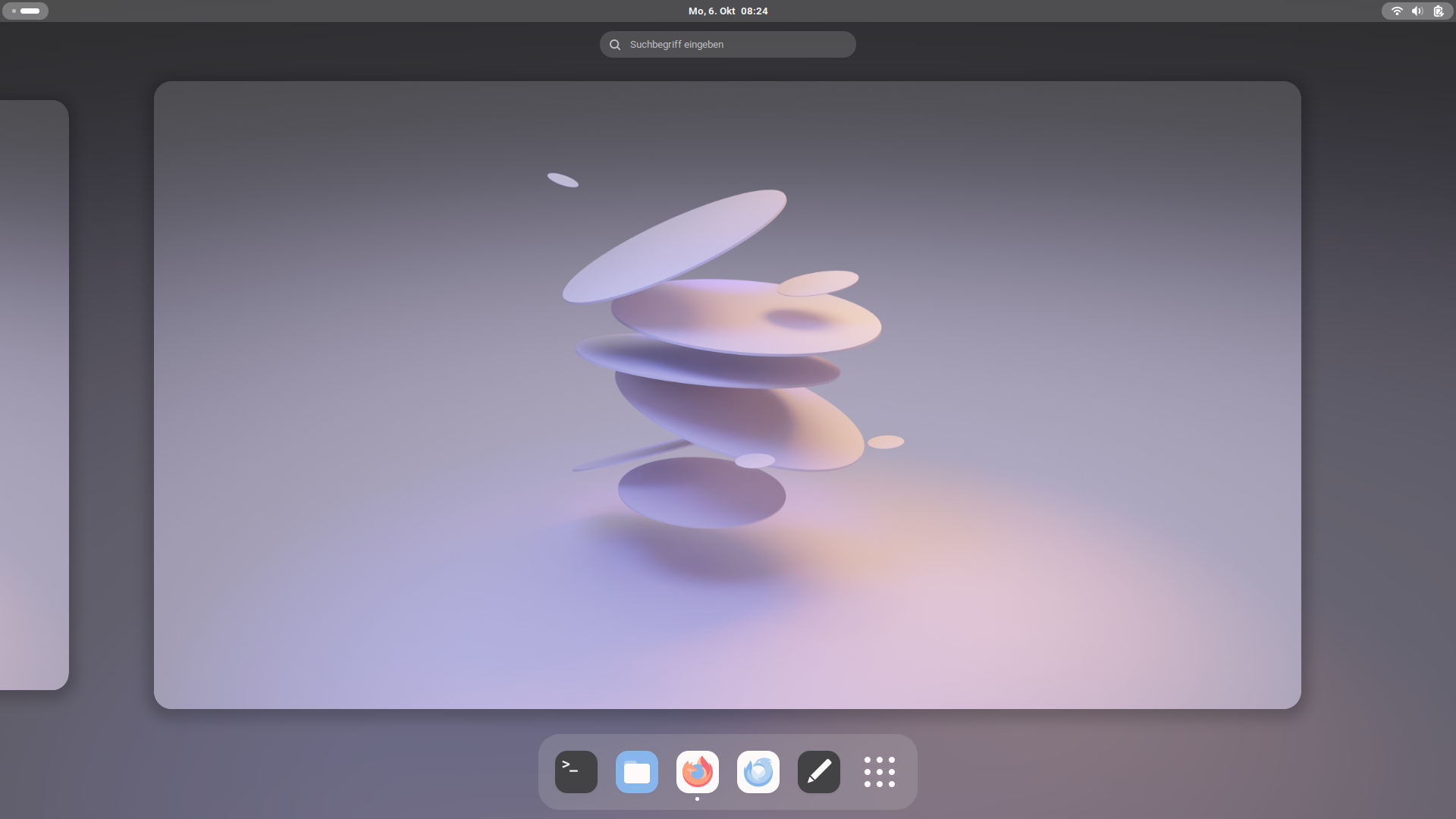Open the calendar from the clock
Image resolution: width=1456 pixels, height=819 pixels.
coord(728,11)
